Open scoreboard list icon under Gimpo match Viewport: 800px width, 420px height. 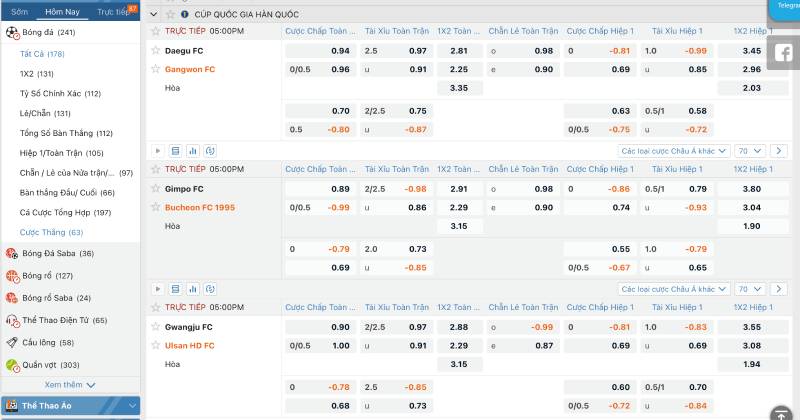pos(175,289)
